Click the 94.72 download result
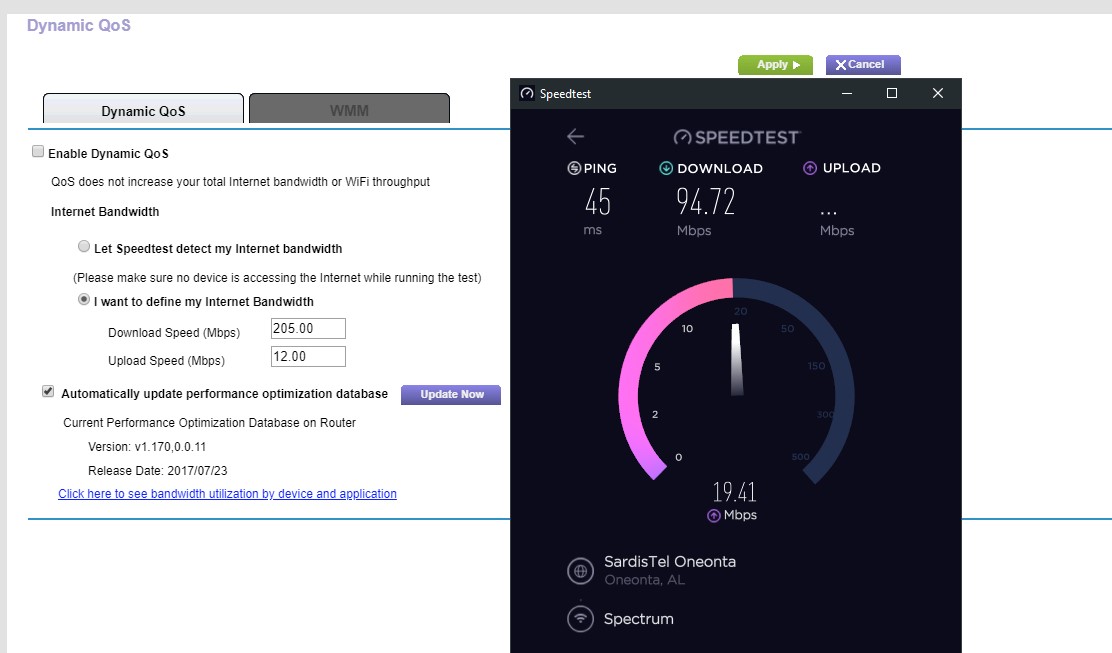Viewport: 1112px width, 653px height. pyautogui.click(x=706, y=201)
